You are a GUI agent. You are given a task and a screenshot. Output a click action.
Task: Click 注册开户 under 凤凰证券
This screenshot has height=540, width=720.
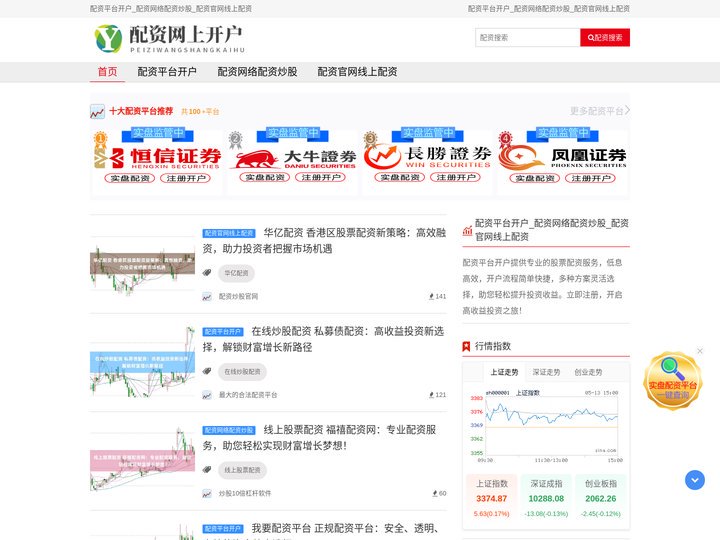click(590, 178)
